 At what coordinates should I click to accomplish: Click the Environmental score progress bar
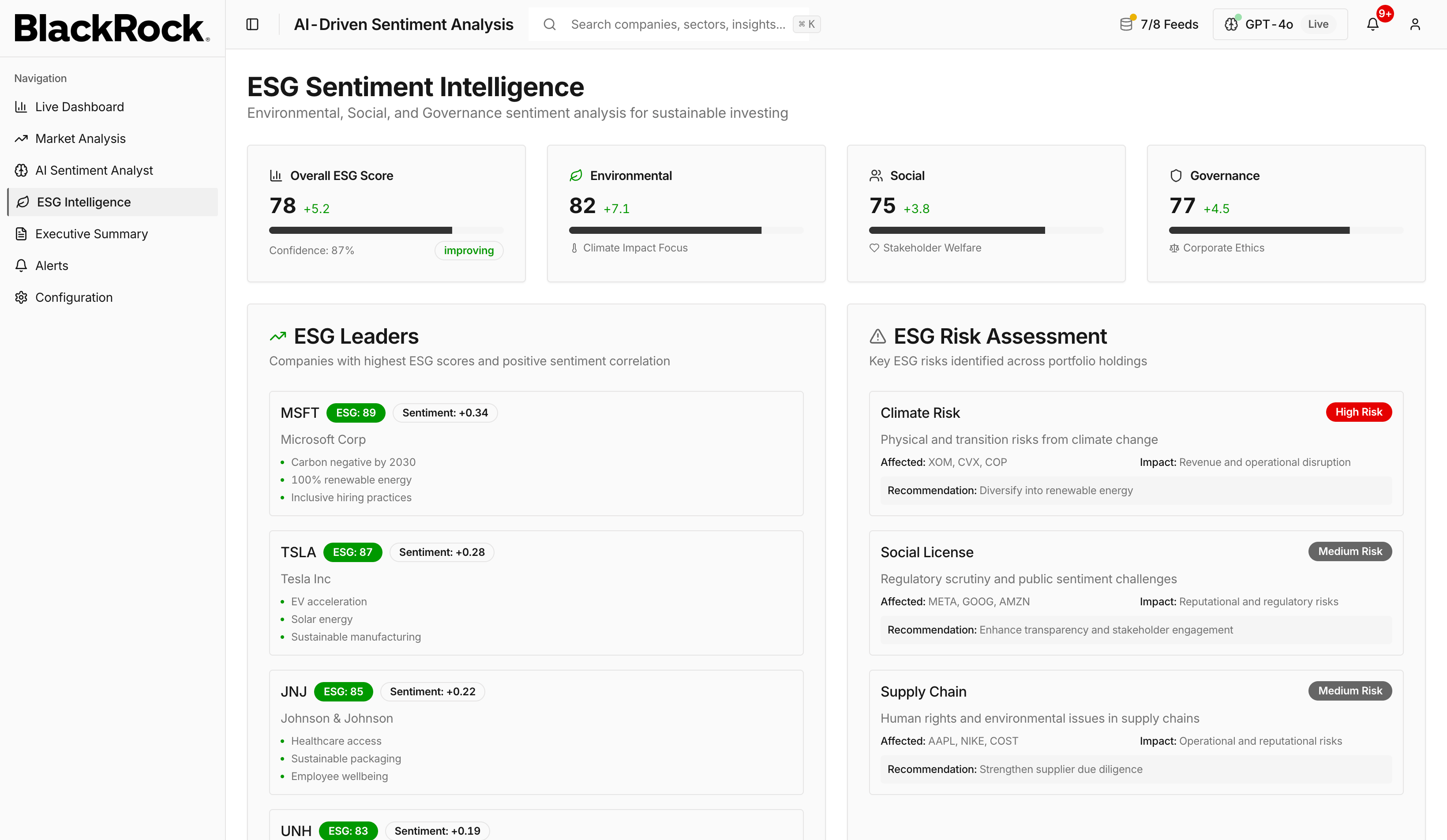pyautogui.click(x=686, y=230)
